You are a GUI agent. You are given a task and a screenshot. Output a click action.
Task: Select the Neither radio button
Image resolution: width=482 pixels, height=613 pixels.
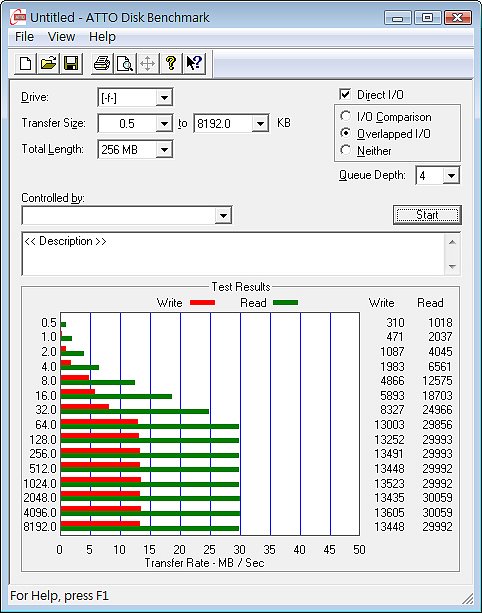click(x=345, y=150)
